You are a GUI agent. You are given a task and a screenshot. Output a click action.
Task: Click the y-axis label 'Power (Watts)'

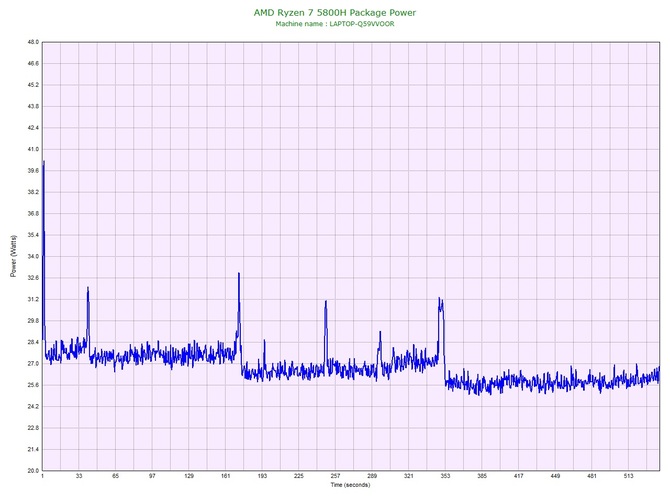click(x=13, y=256)
